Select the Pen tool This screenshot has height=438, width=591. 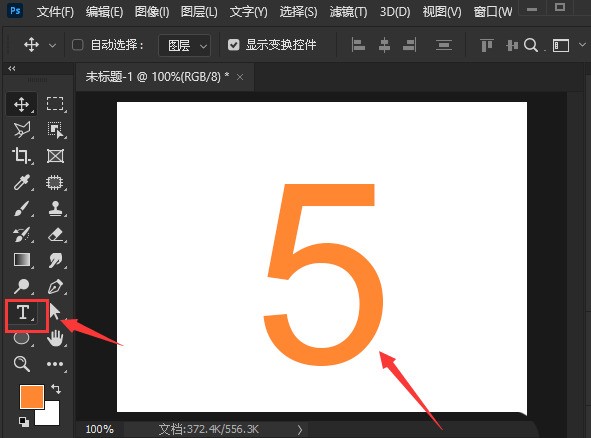point(55,286)
